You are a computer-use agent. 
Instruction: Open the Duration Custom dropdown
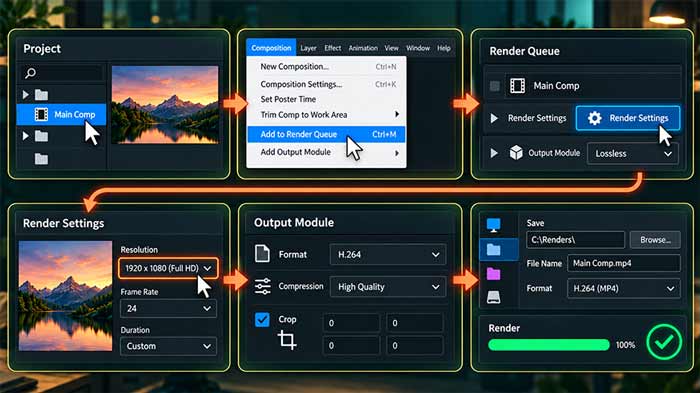[x=168, y=346]
